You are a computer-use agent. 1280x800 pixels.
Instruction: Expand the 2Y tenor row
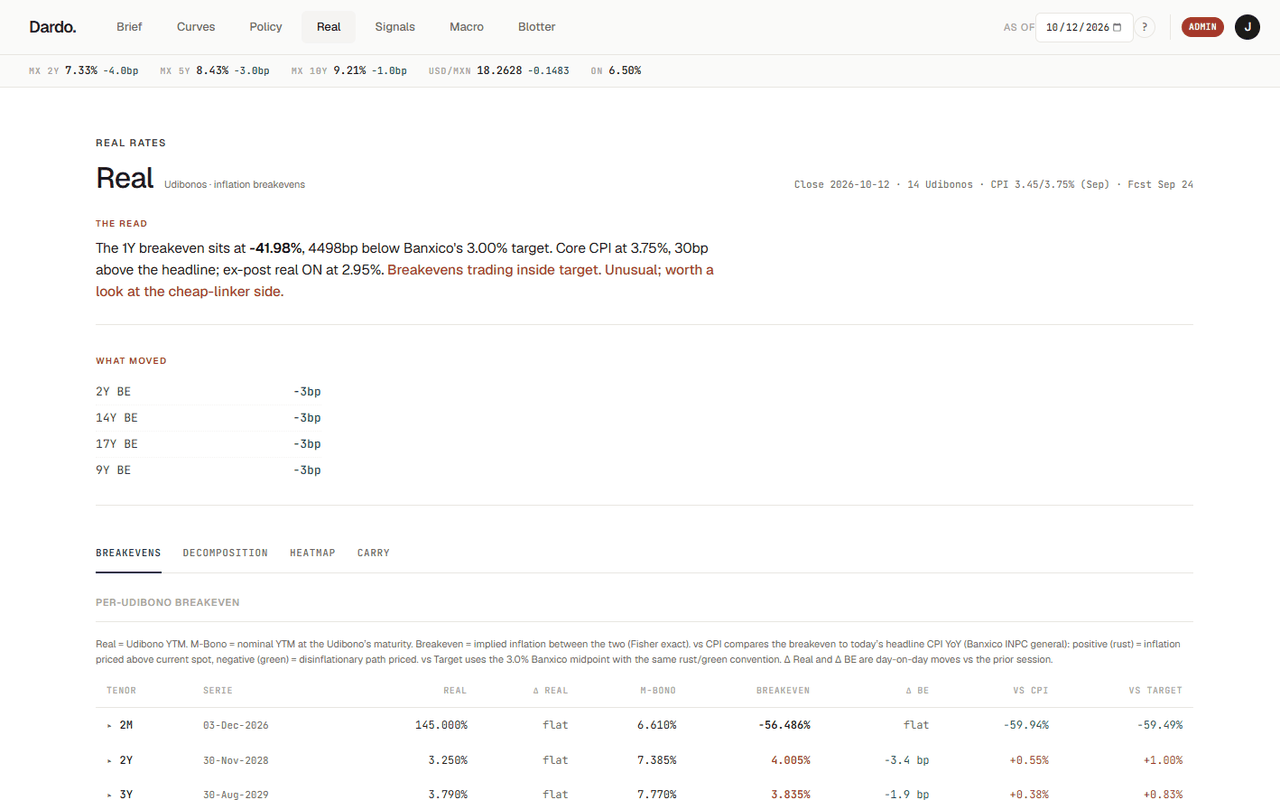click(110, 760)
